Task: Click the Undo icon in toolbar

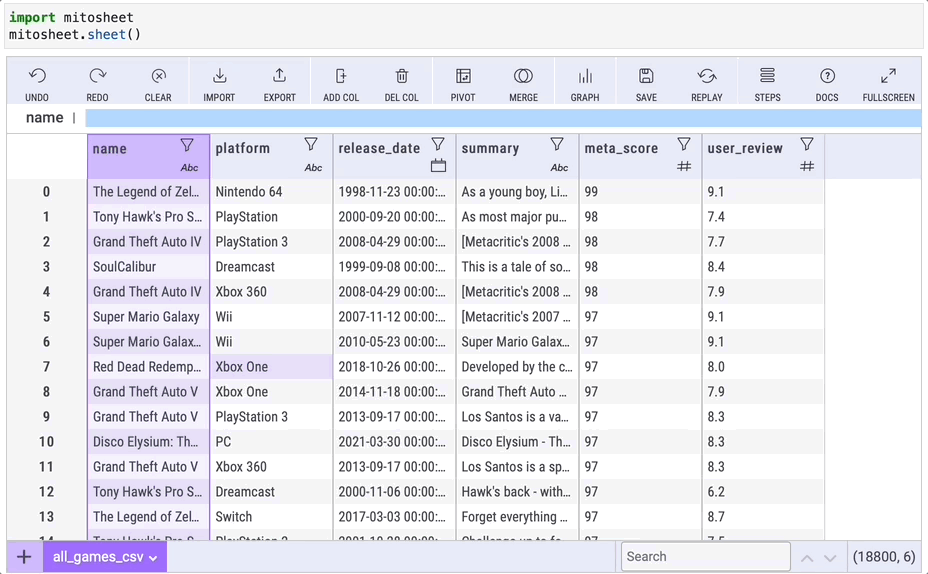Action: 37,77
